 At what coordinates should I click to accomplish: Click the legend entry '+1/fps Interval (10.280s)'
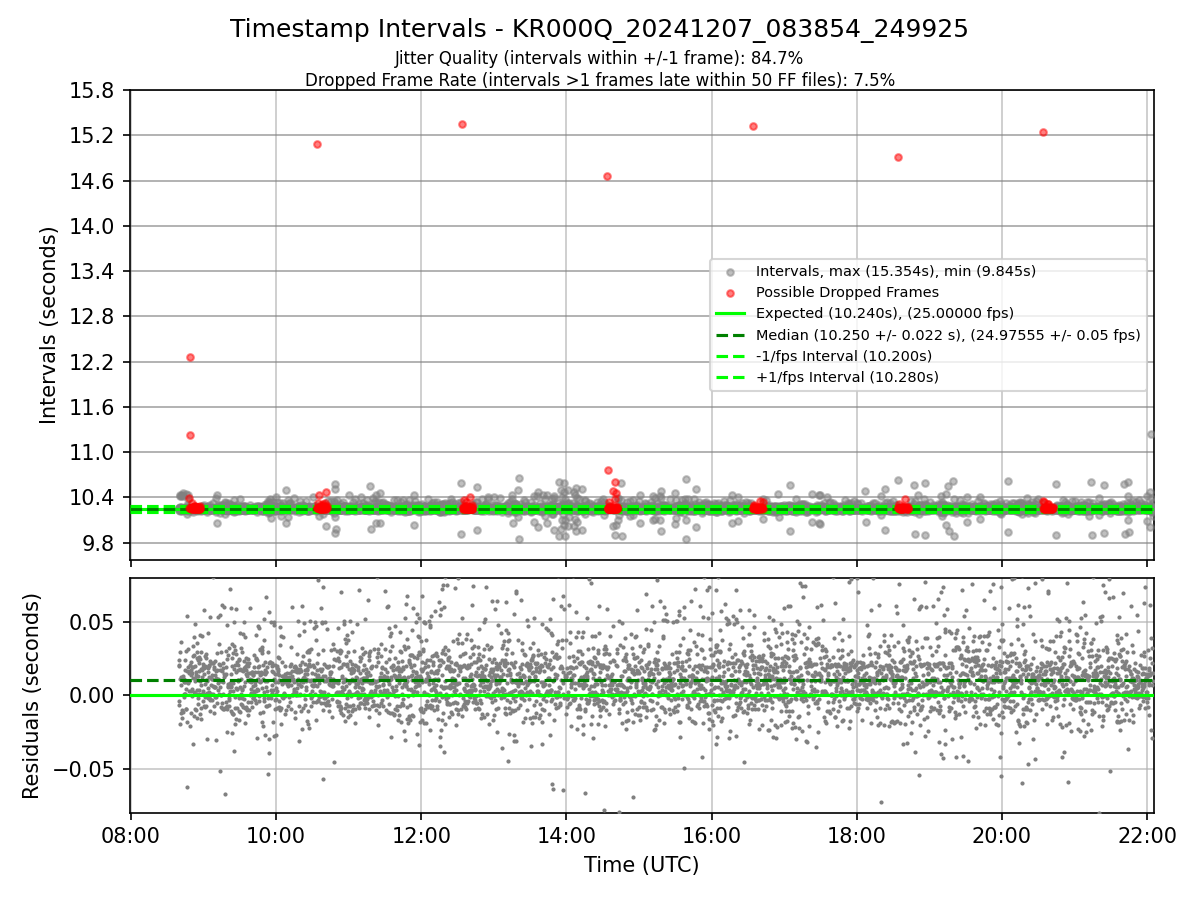click(x=847, y=377)
